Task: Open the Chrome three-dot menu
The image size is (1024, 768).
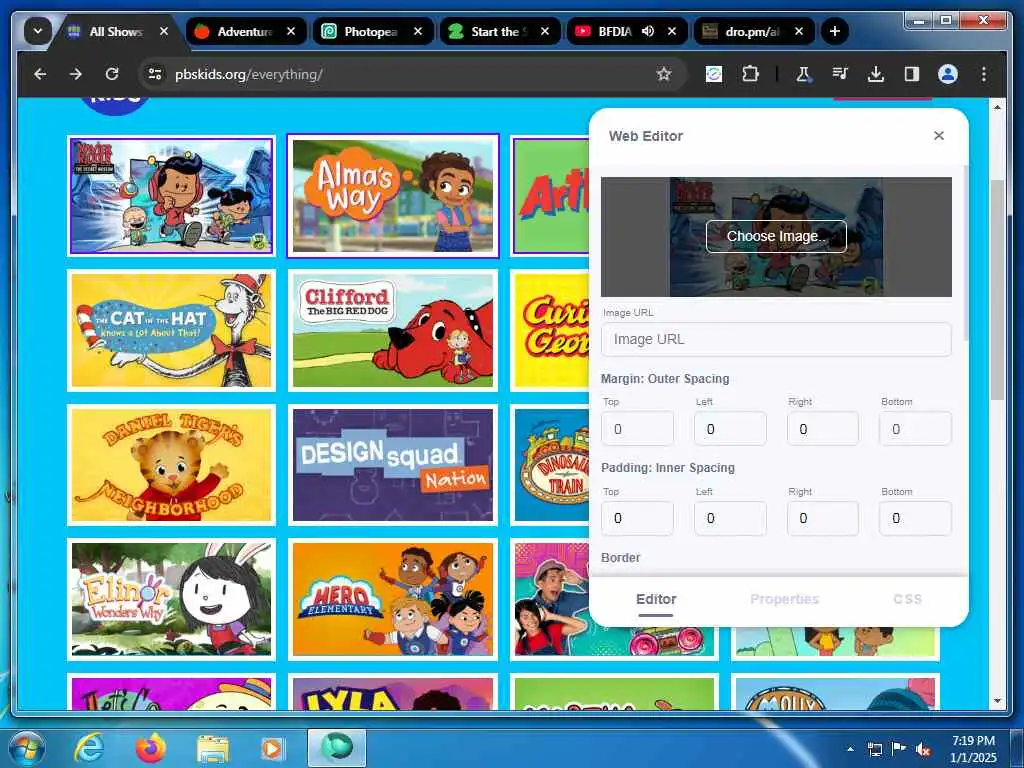Action: coord(984,74)
